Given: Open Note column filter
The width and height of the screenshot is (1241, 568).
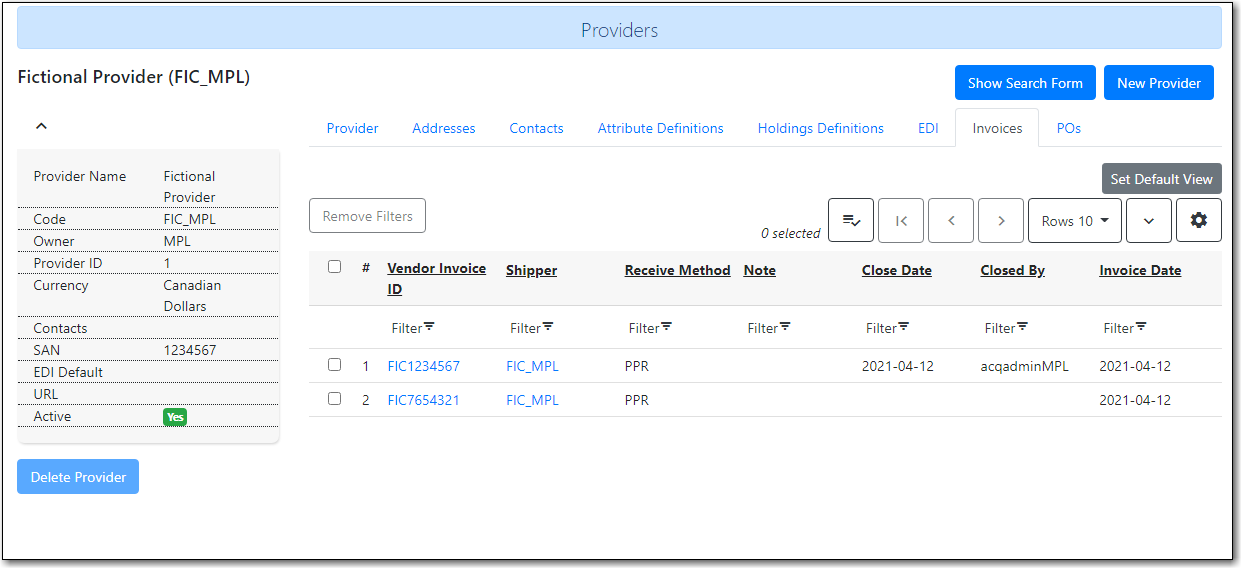Looking at the screenshot, I should tap(769, 328).
